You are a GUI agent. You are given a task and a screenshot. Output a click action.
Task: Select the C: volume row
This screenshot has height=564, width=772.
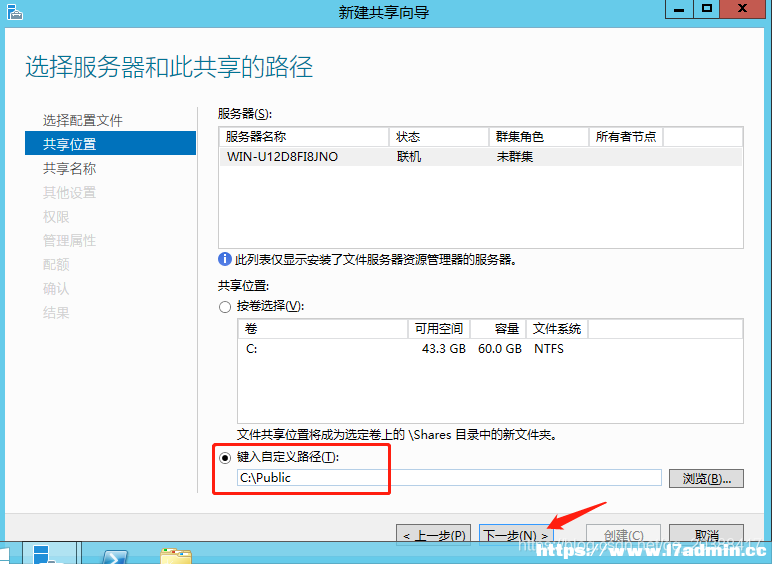pos(490,349)
